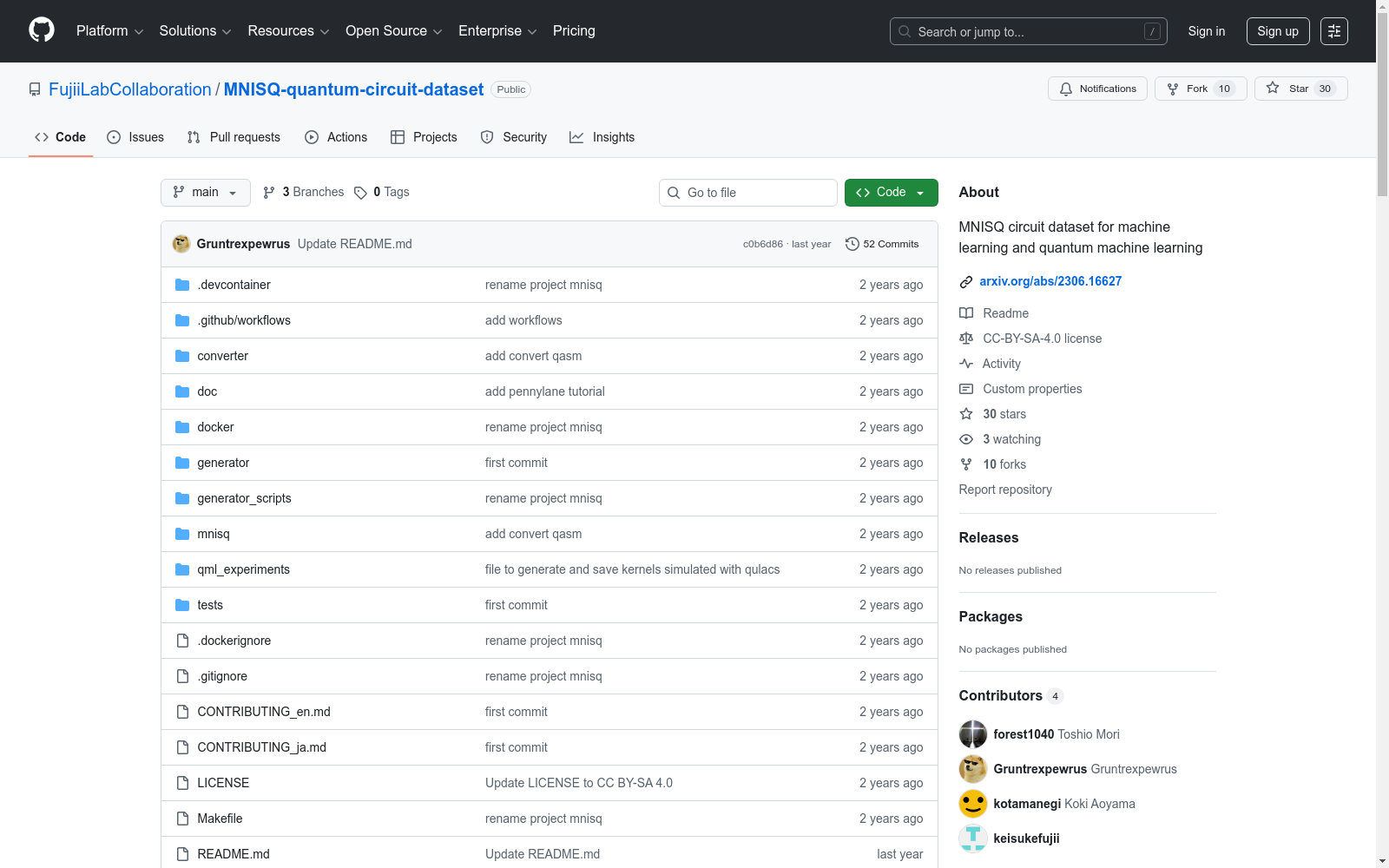This screenshot has width=1389, height=868.
Task: Open the header menu icon beside Sign up
Action: click(x=1334, y=31)
